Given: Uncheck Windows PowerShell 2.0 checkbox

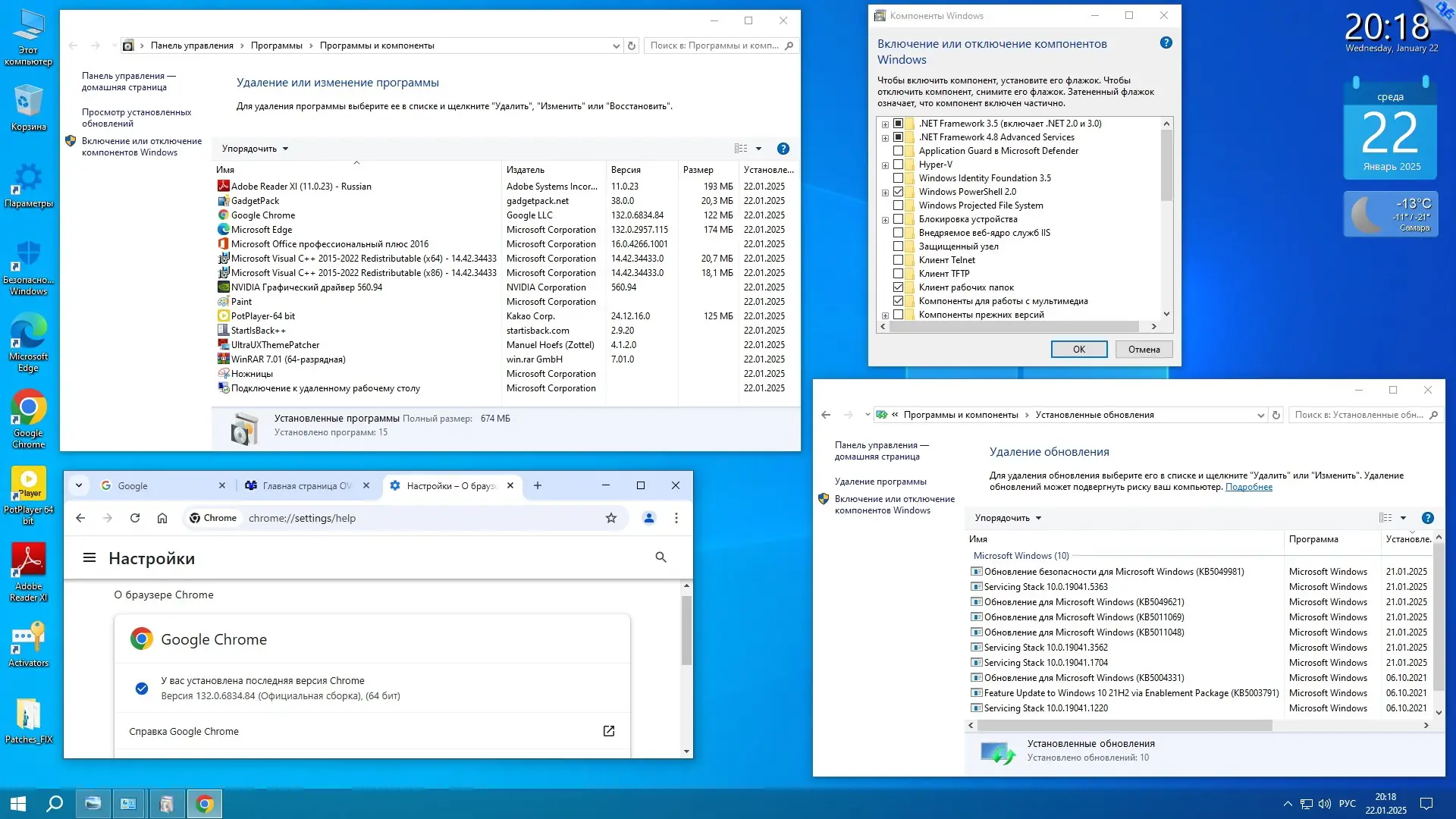Looking at the screenshot, I should point(899,192).
